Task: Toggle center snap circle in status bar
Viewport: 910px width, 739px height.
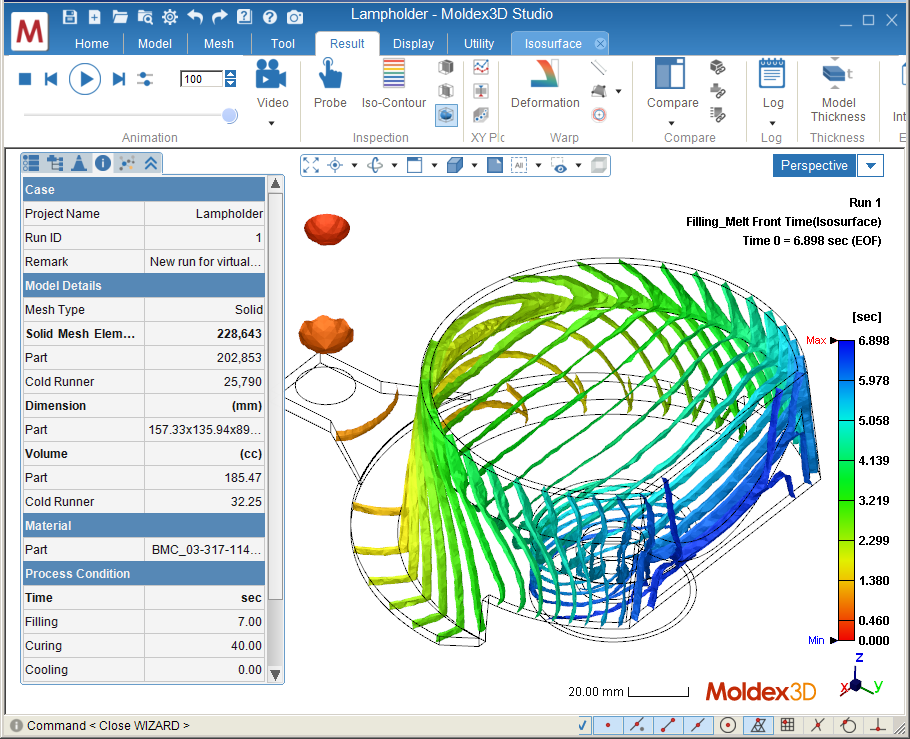Action: (x=728, y=725)
